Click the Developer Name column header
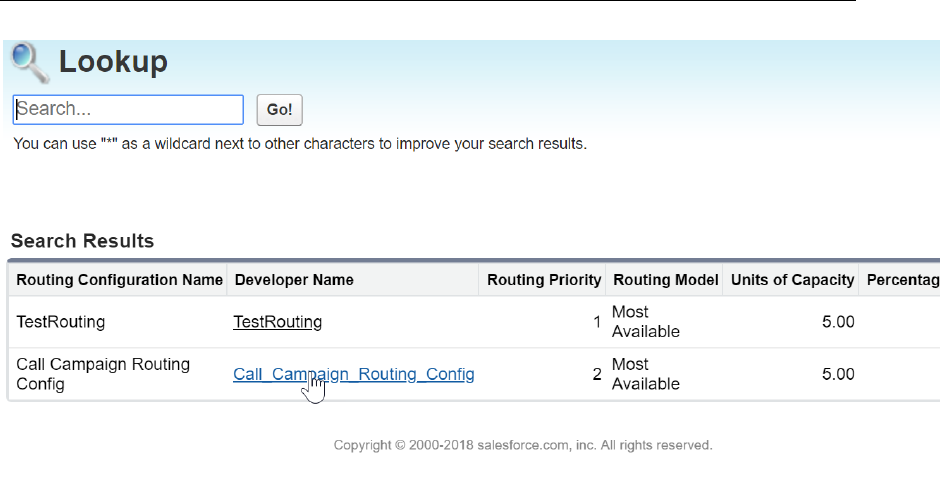Viewport: 940px width, 481px height. (294, 280)
